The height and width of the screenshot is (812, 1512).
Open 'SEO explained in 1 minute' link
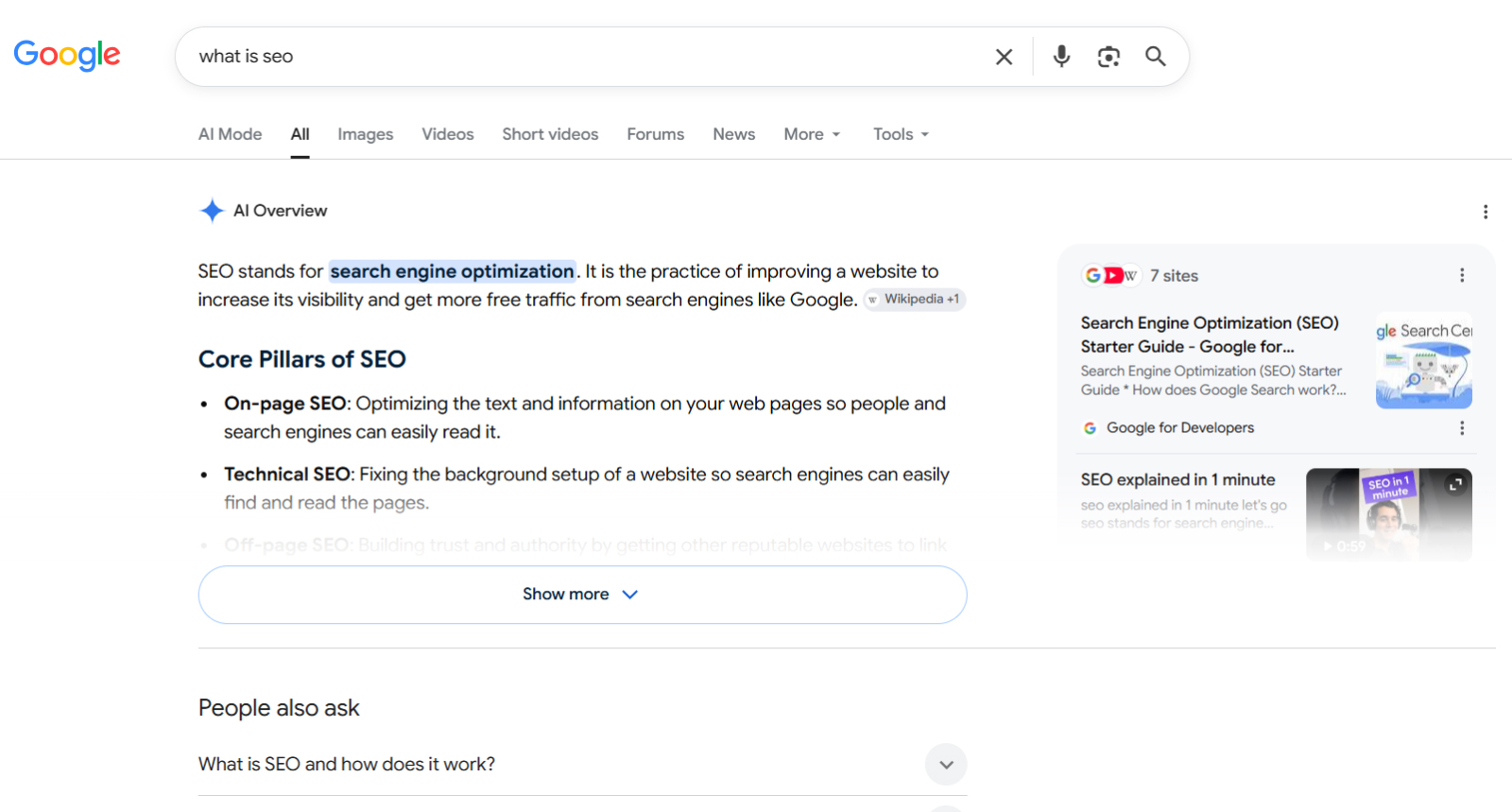tap(1177, 479)
